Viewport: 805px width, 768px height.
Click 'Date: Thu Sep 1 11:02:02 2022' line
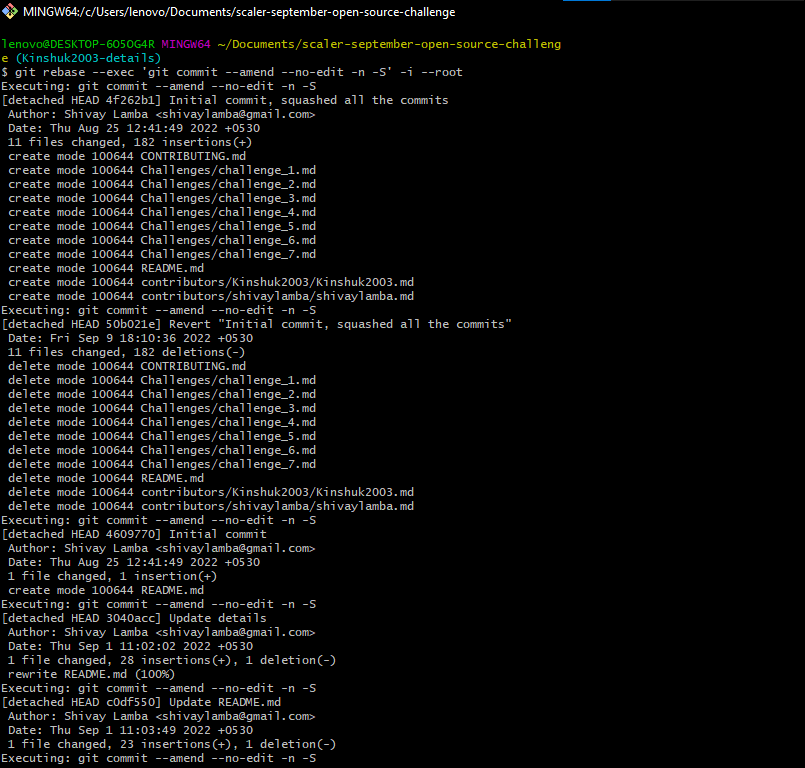click(x=130, y=646)
